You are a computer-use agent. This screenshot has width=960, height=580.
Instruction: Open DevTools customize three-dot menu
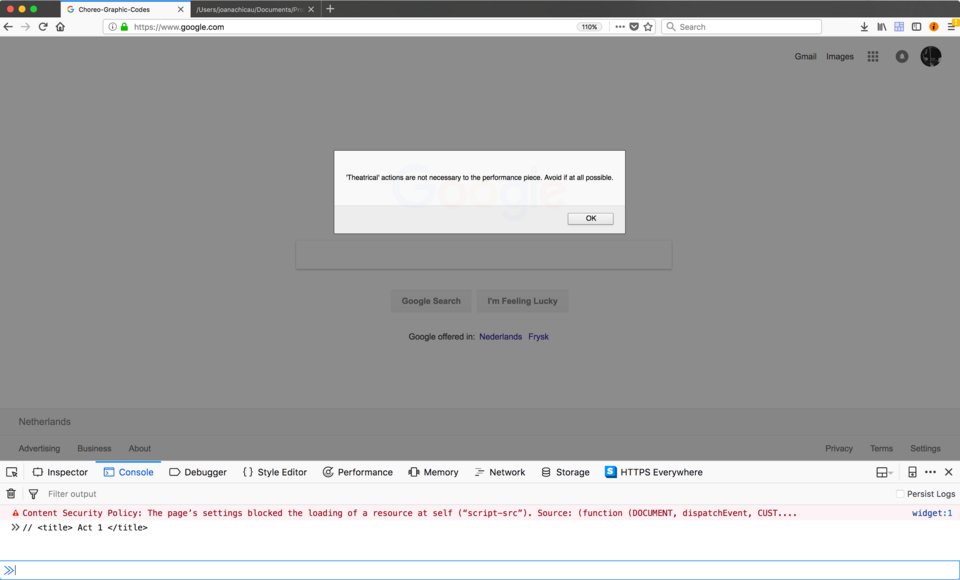coord(931,472)
